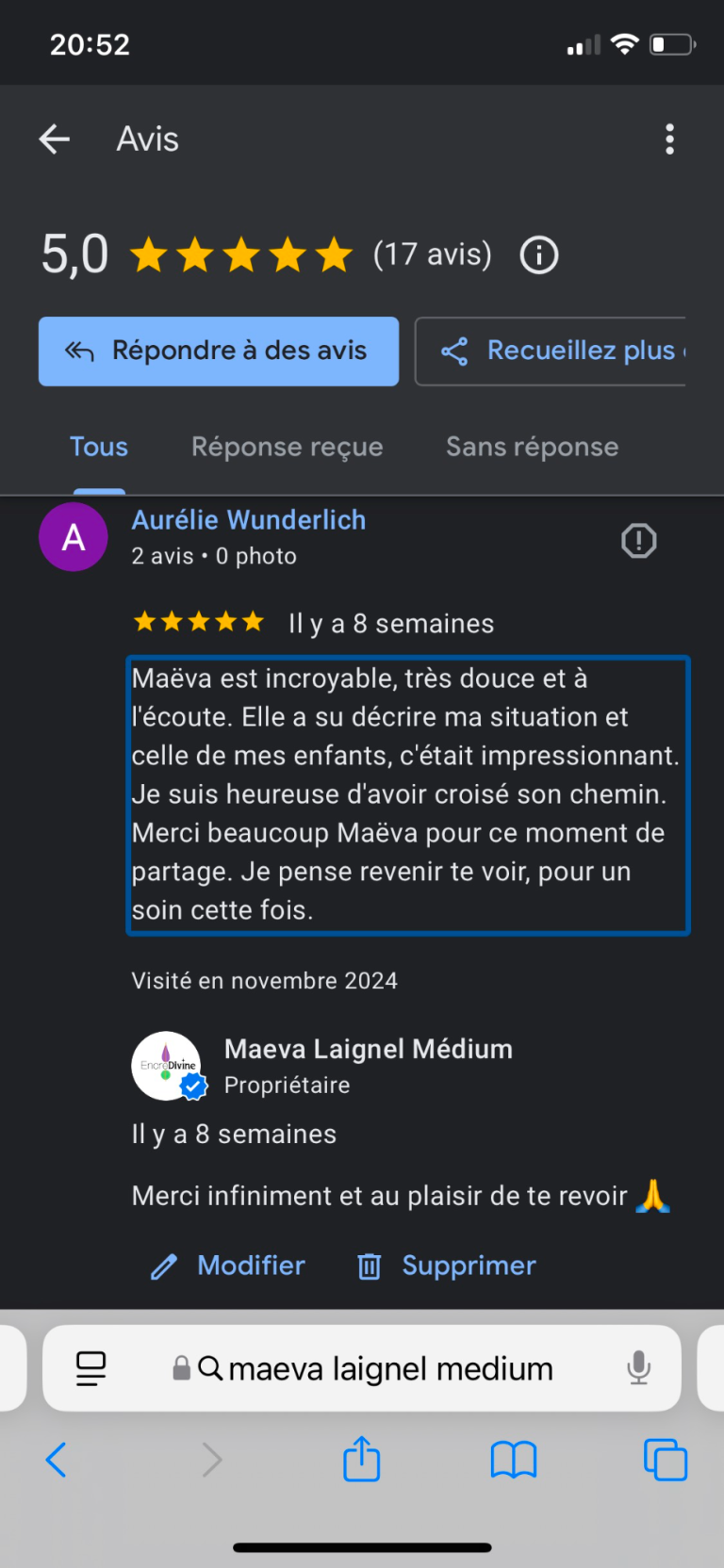This screenshot has height=1568, width=724.
Task: Show Safari open tabs overview
Action: (665, 1460)
